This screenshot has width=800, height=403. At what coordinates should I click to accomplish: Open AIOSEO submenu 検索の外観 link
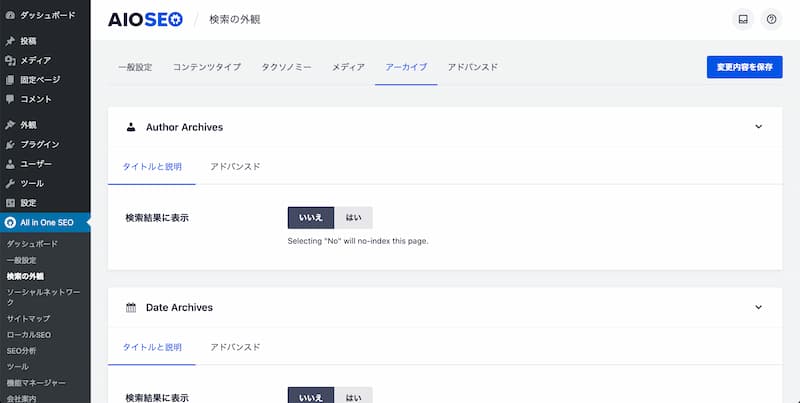25,276
